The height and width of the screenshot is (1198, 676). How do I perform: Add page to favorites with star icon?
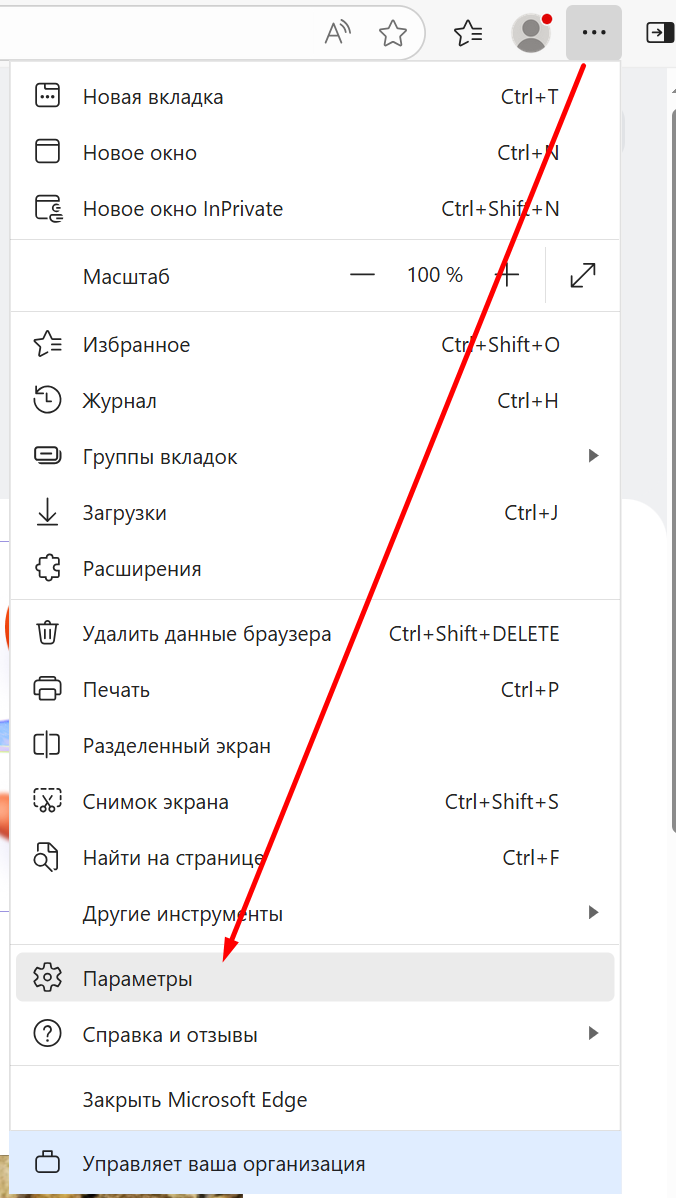[x=392, y=33]
